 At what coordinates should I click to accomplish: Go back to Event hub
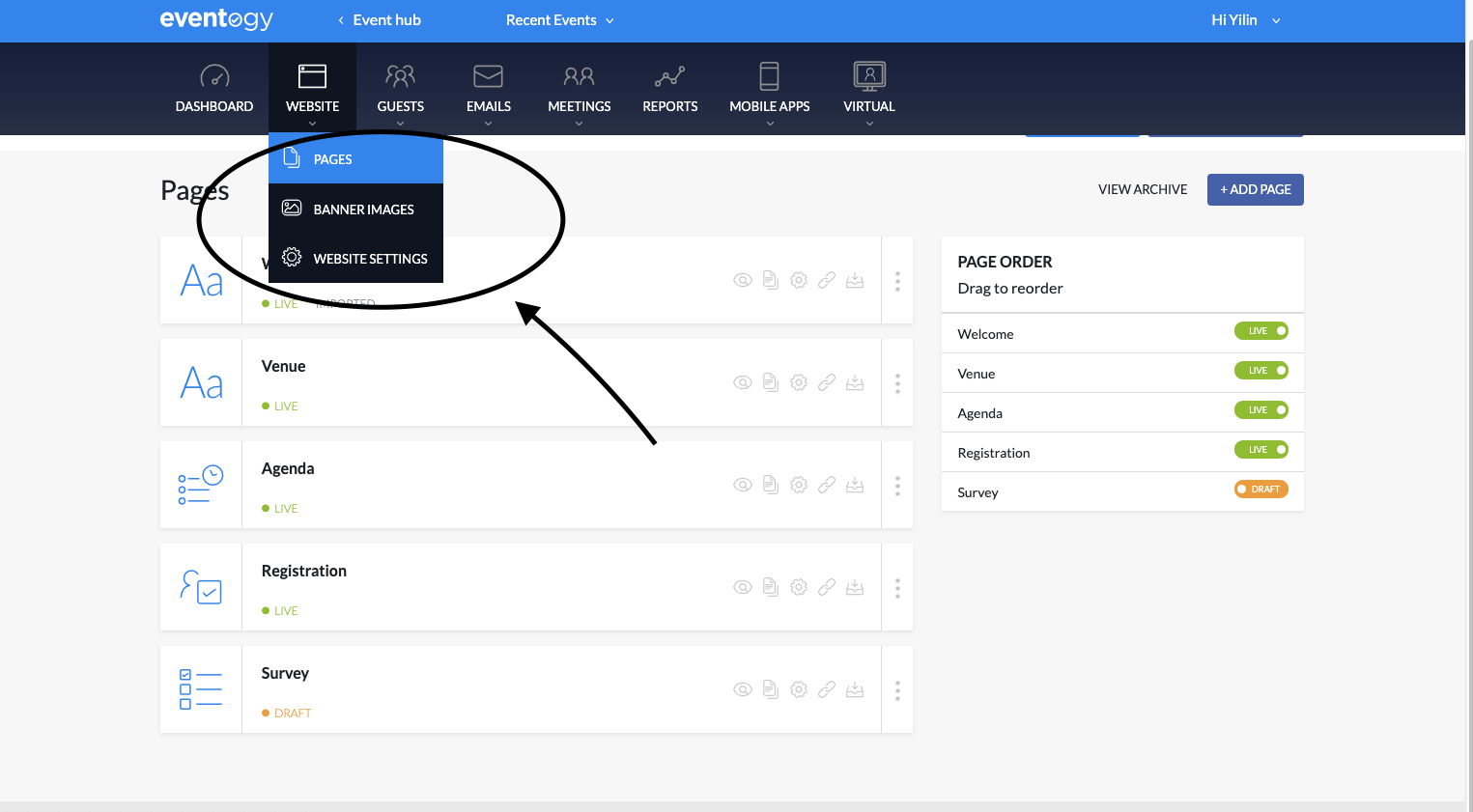click(379, 20)
